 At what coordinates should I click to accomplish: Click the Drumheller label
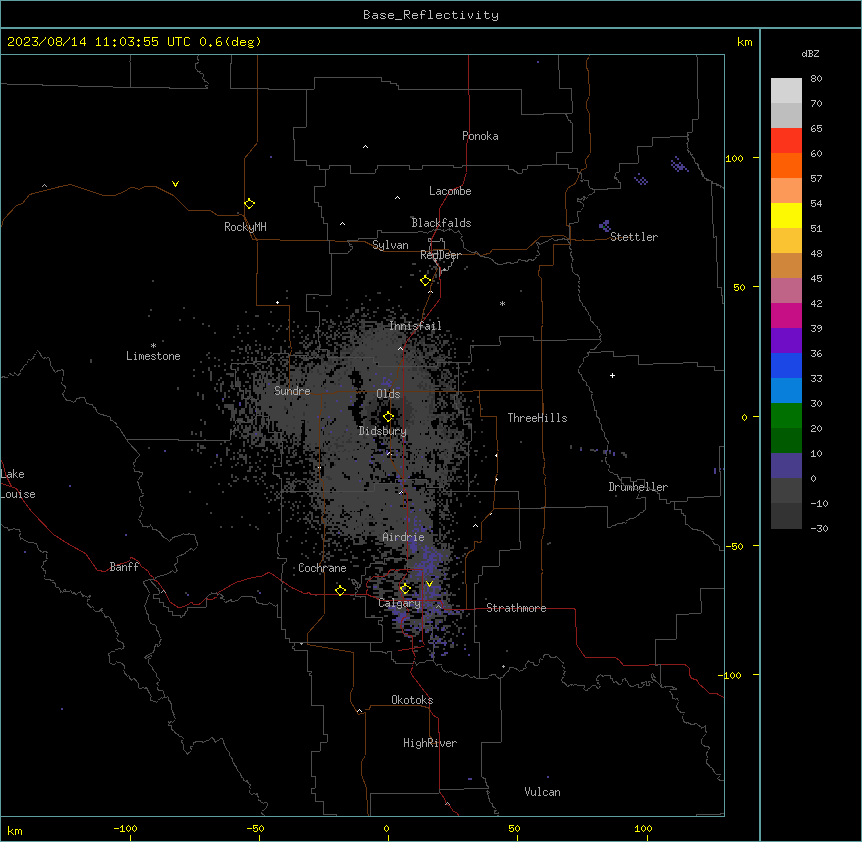click(x=638, y=487)
